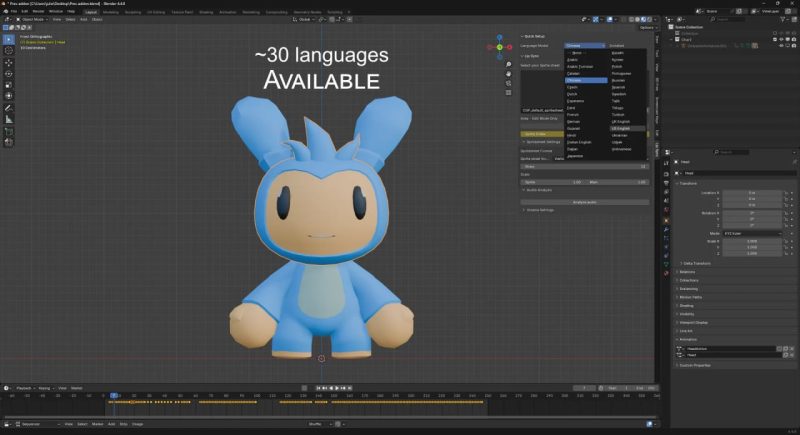Collapse the Transform panel in Properties
The width and height of the screenshot is (800, 435).
pos(688,183)
